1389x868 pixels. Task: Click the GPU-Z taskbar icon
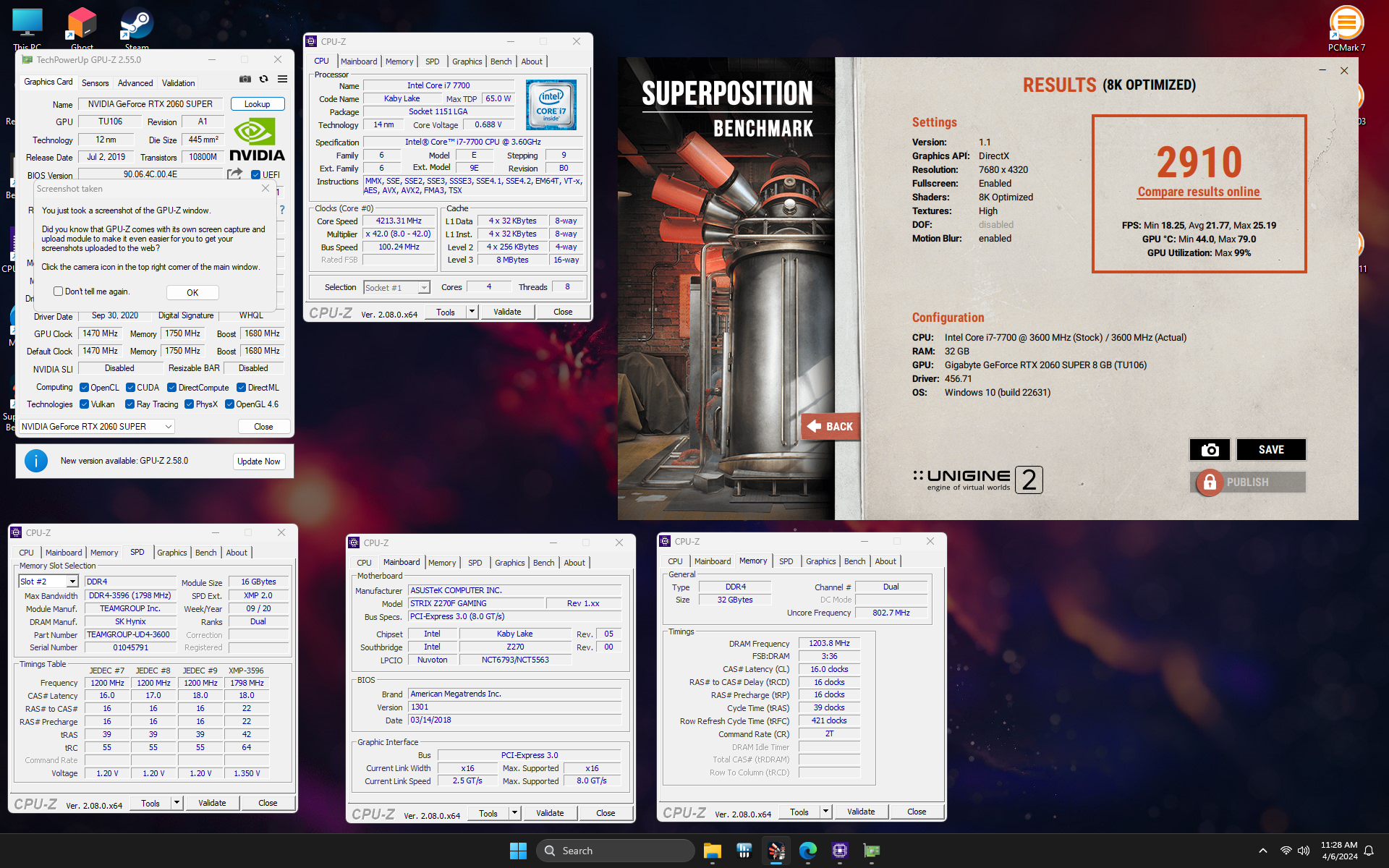(x=872, y=851)
